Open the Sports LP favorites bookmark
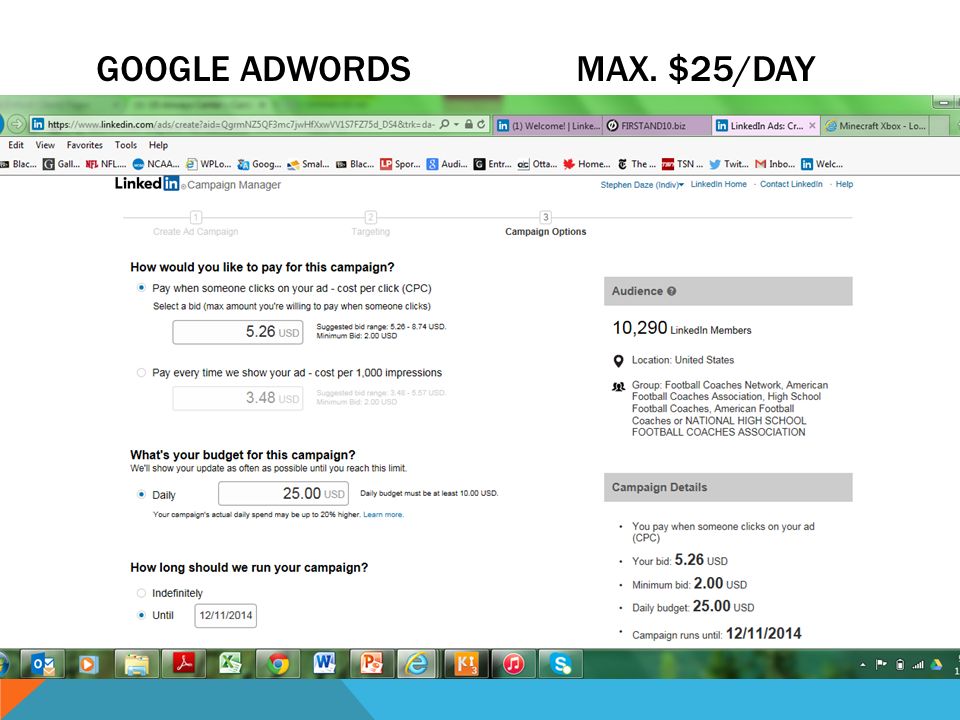 coord(400,164)
